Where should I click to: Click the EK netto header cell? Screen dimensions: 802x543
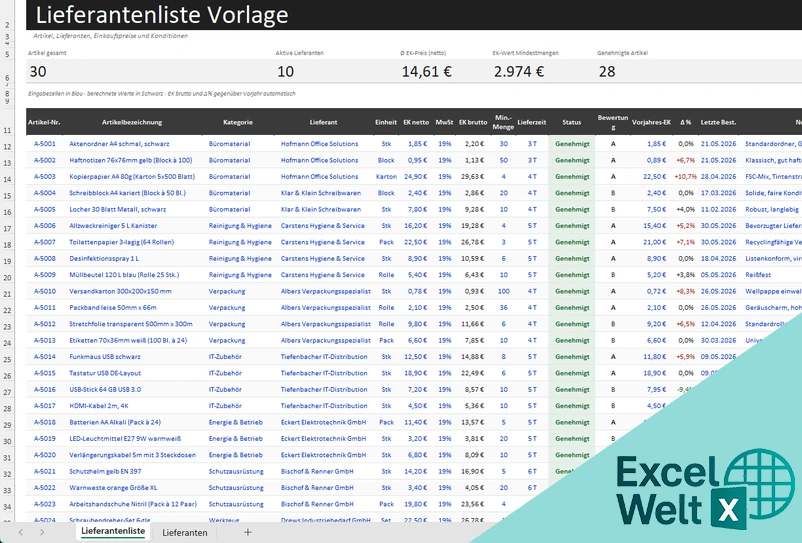pos(416,122)
